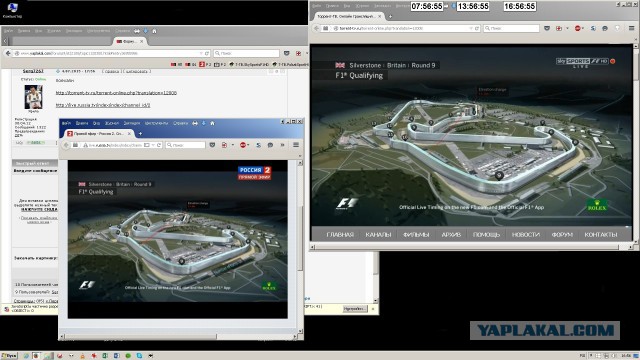Screen dimensions: 640x360
Task: Close the Sky Sports browser tab
Action: pos(380,16)
